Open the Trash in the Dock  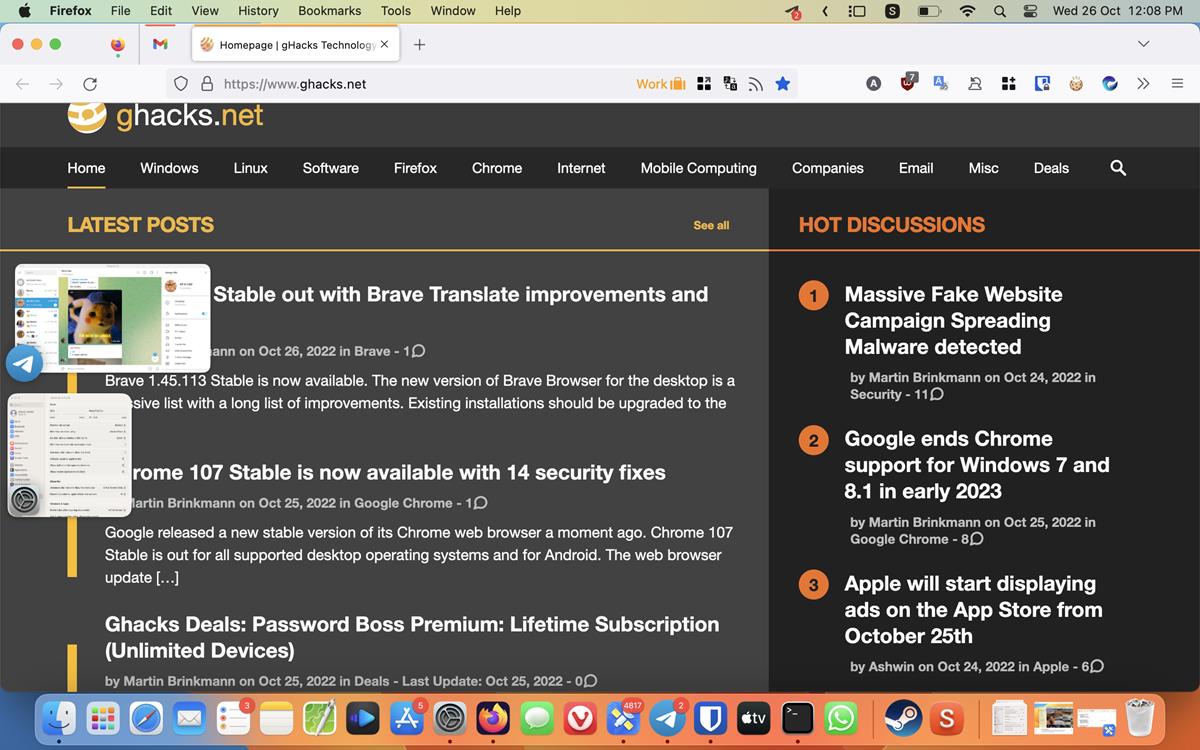click(1140, 718)
